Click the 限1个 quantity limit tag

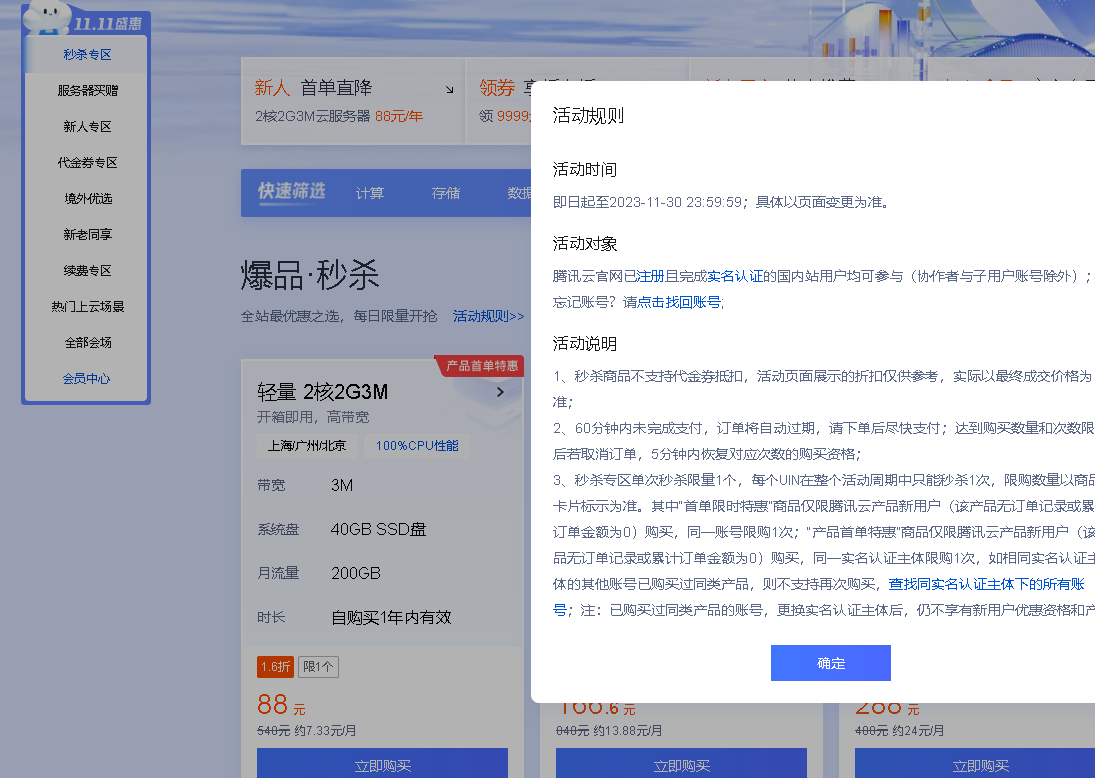coord(318,666)
